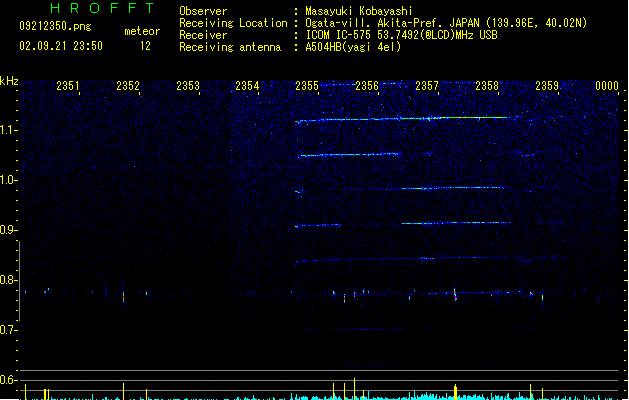
Task: Click the kHz axis unit label
Action: [9, 81]
